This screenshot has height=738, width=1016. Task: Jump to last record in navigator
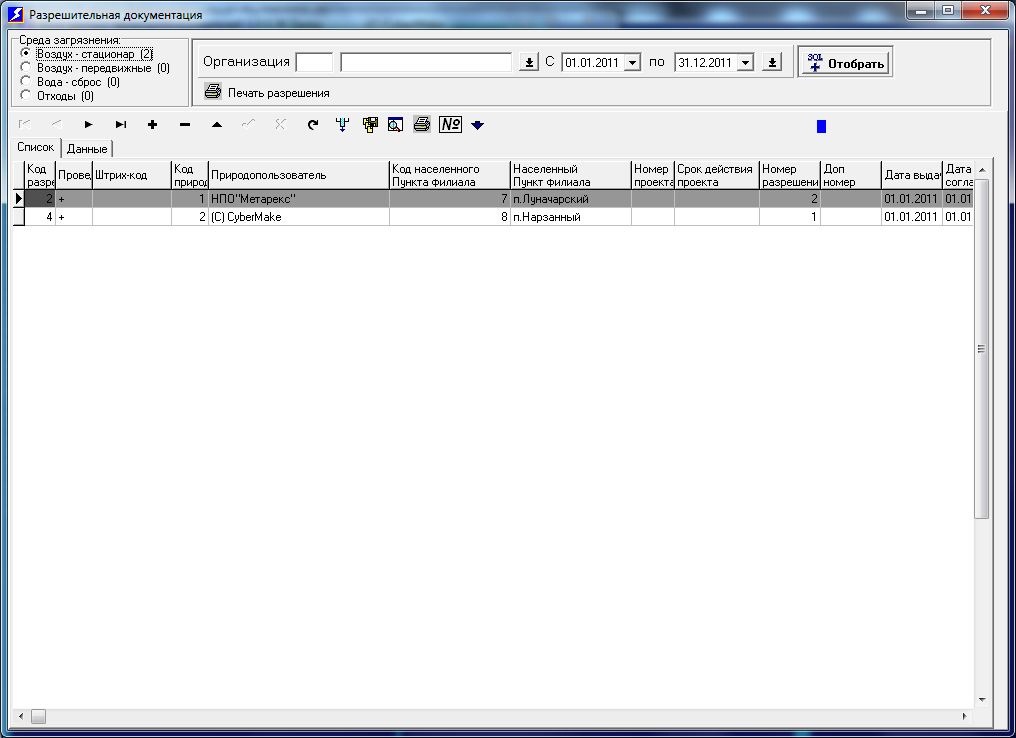pyautogui.click(x=121, y=124)
